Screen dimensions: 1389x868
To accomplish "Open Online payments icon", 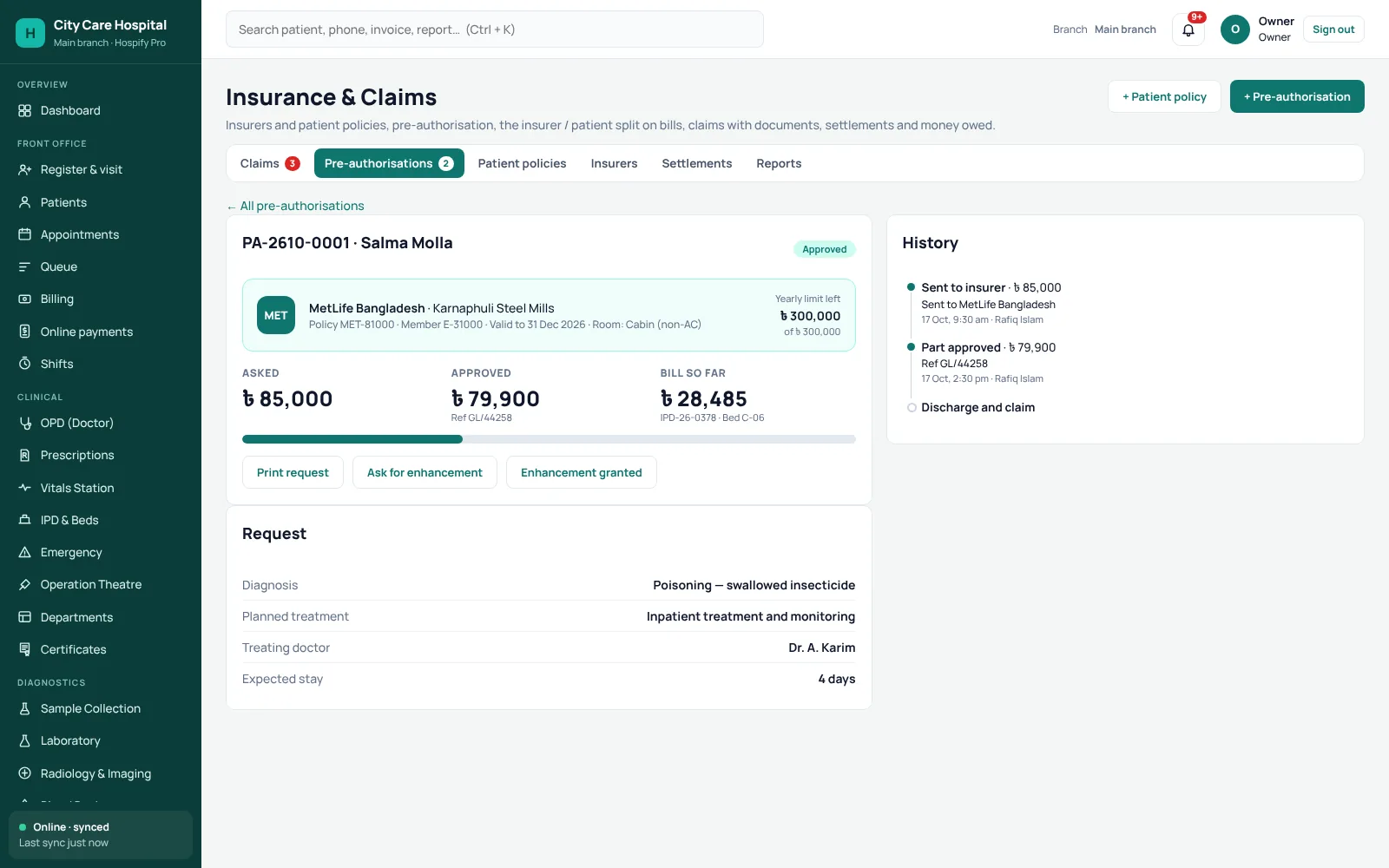I will (24, 332).
